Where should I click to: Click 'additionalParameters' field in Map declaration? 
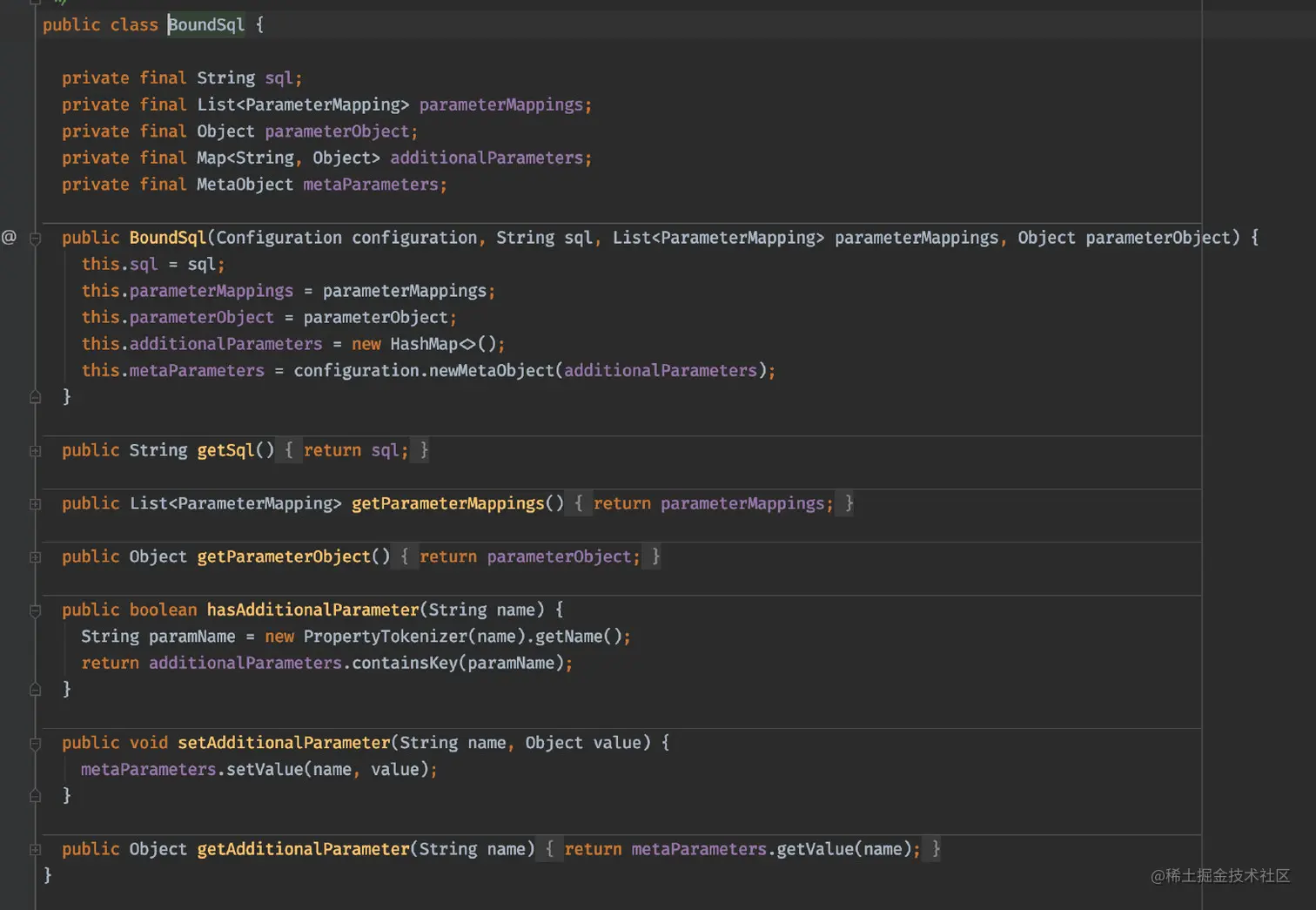tap(487, 158)
